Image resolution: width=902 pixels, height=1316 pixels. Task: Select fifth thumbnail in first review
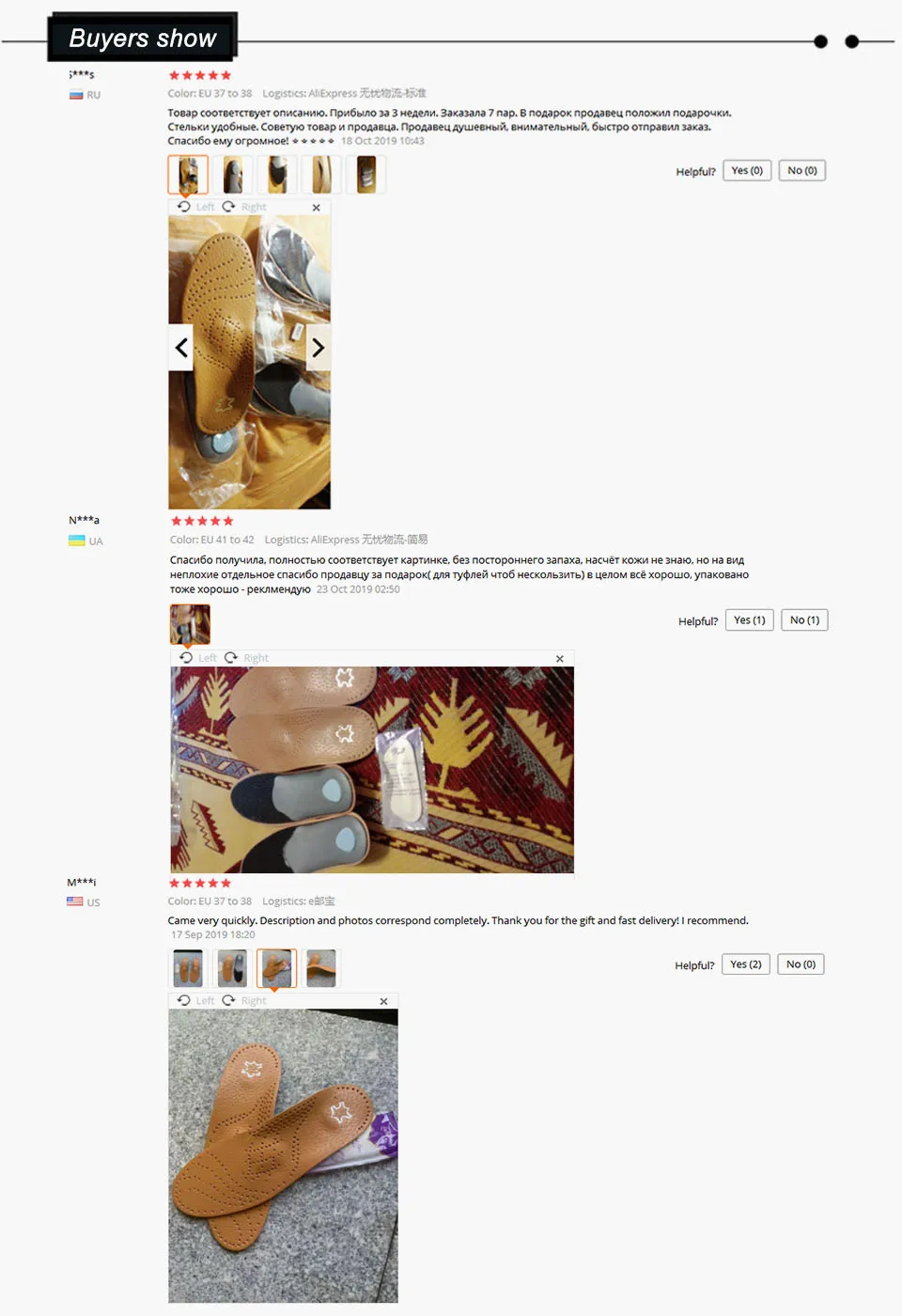[x=366, y=175]
